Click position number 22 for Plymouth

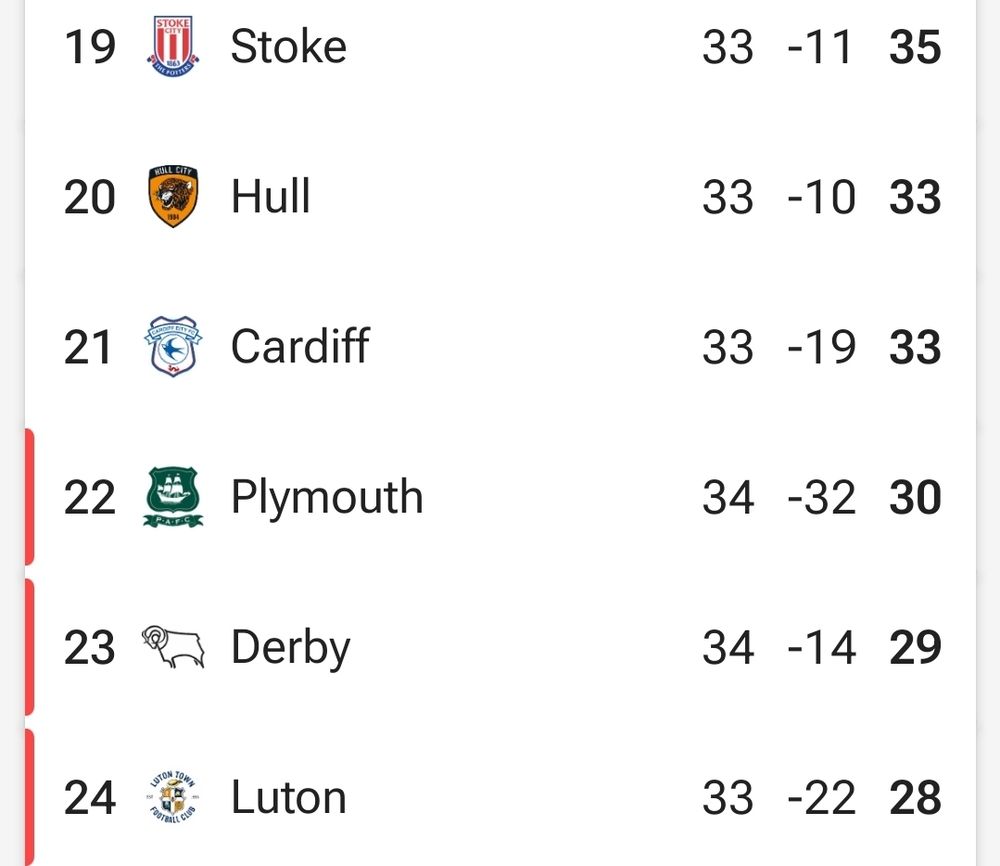coord(90,497)
